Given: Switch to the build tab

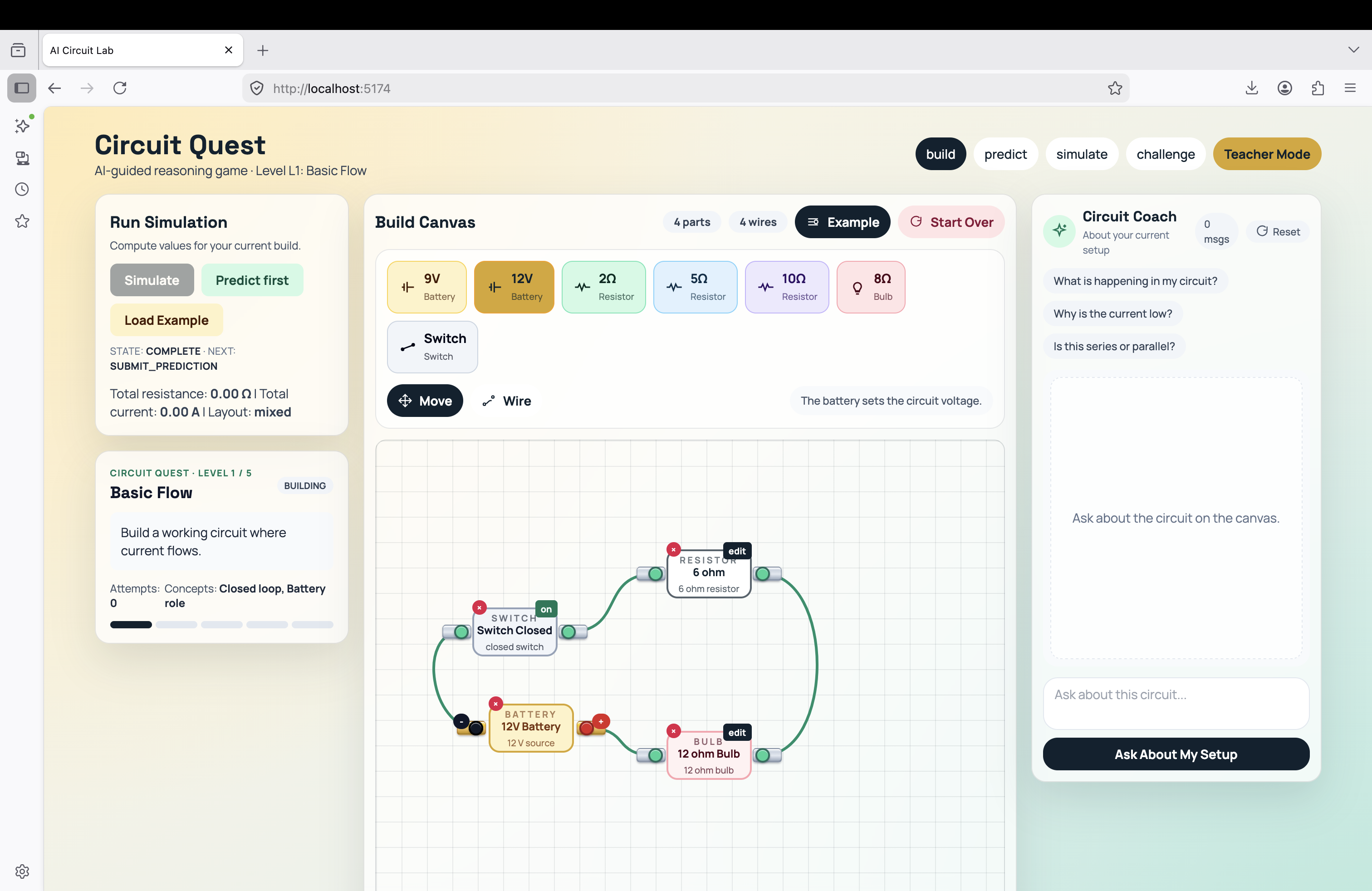Looking at the screenshot, I should pos(940,154).
